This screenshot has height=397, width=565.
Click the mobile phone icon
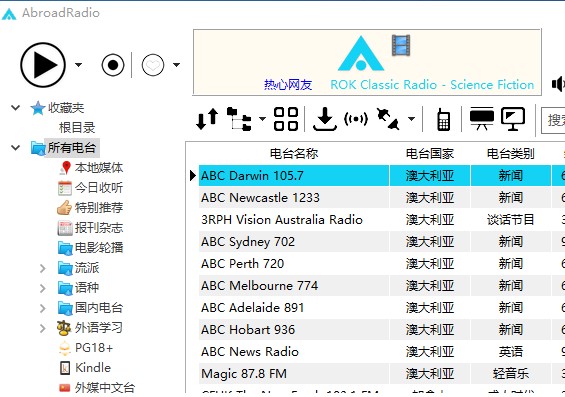(443, 120)
